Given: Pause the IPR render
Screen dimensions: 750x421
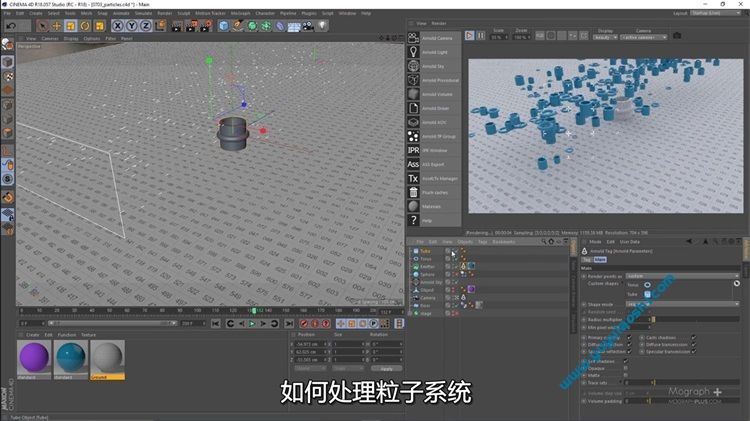Looking at the screenshot, I should tap(481, 35).
